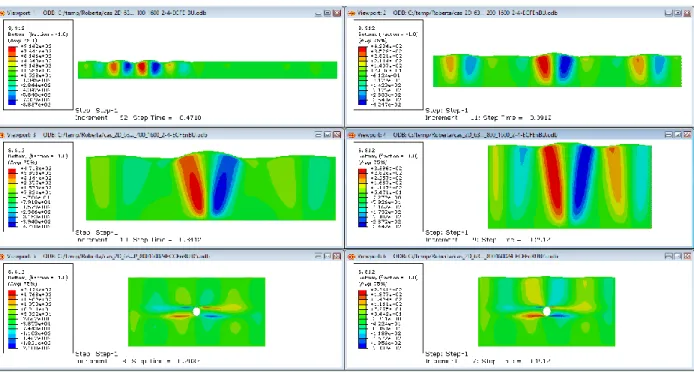This screenshot has width=694, height=372.
Task: Minimize Viewport 5
Action: point(318,256)
